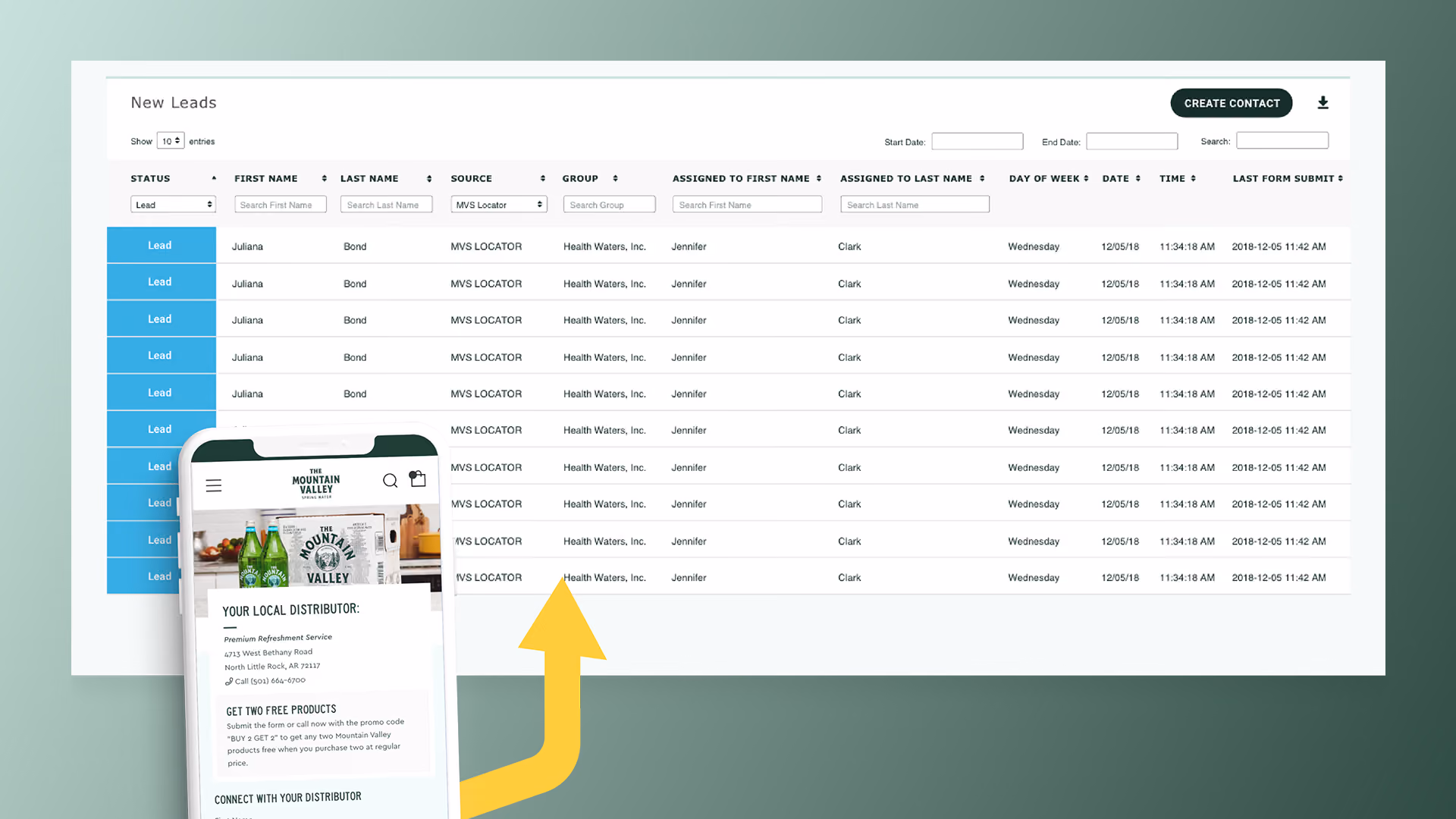Sort the Assigned To Last Name column
1456x819 pixels.
(982, 178)
